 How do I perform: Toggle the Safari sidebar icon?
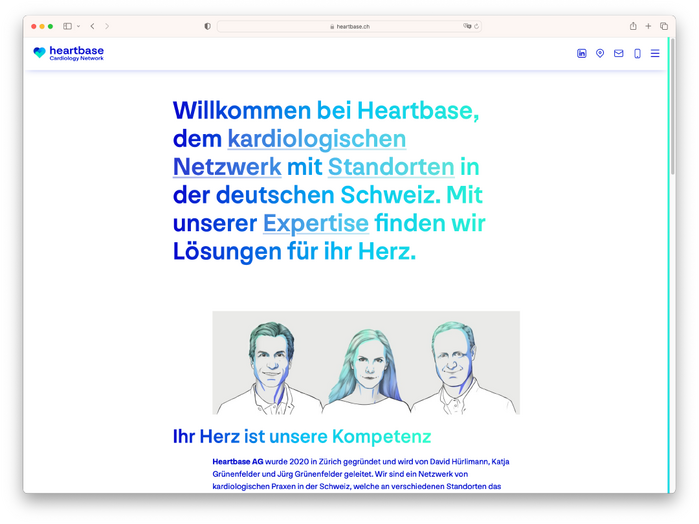point(67,26)
